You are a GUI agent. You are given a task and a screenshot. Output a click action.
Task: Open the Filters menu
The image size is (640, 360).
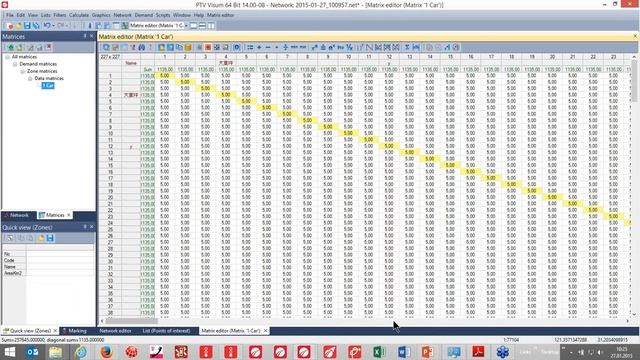(60, 15)
